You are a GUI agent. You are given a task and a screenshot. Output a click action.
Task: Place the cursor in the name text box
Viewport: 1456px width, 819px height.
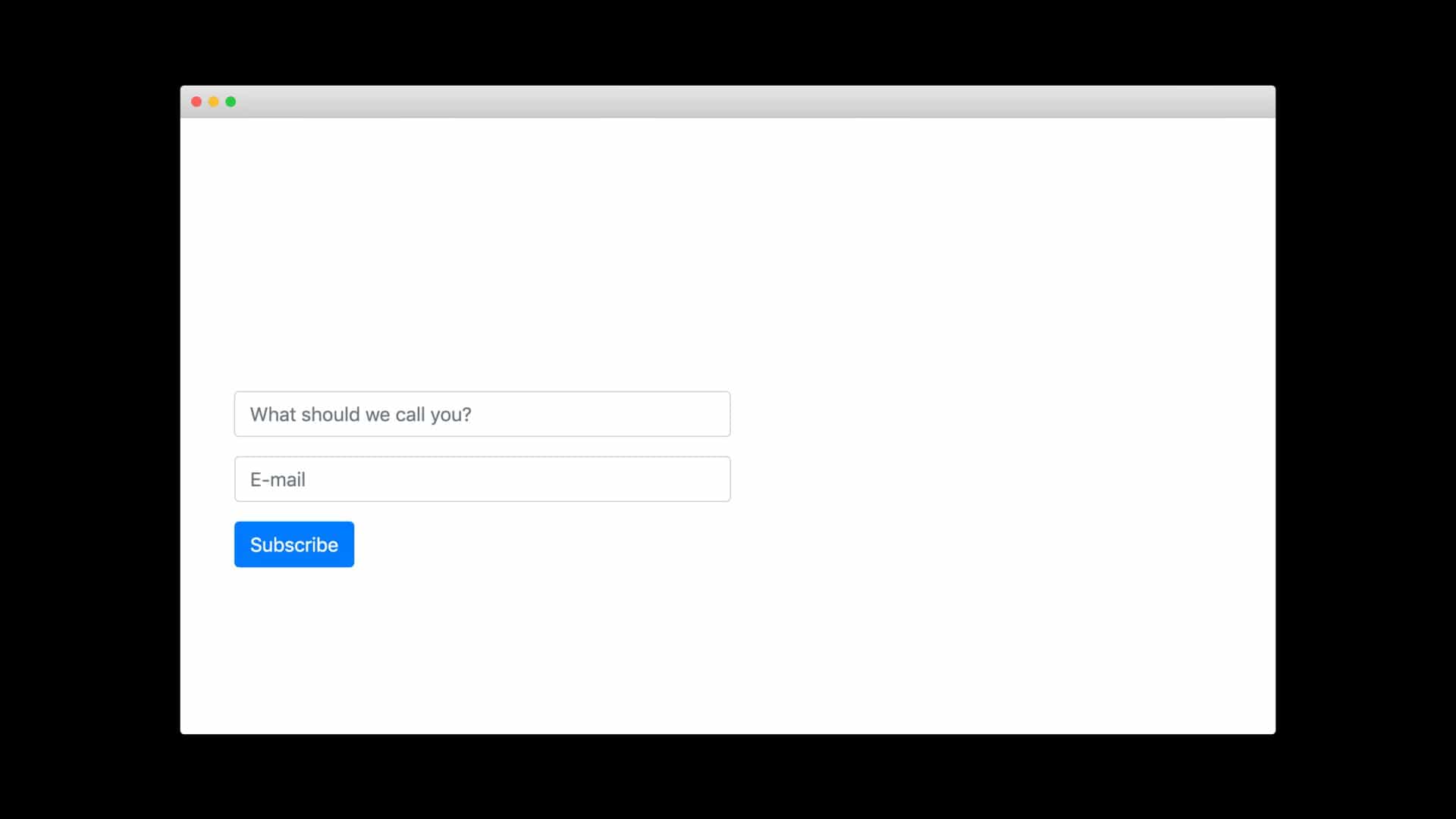tap(482, 414)
